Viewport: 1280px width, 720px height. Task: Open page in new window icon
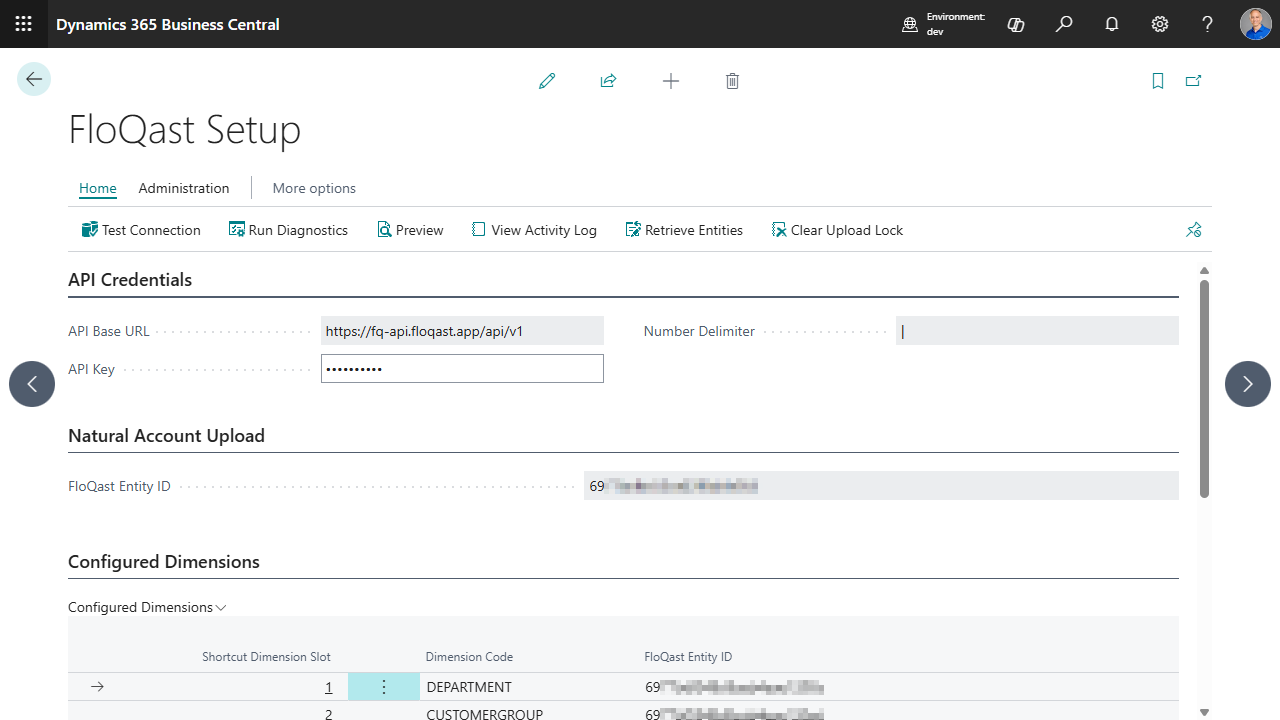[1193, 81]
